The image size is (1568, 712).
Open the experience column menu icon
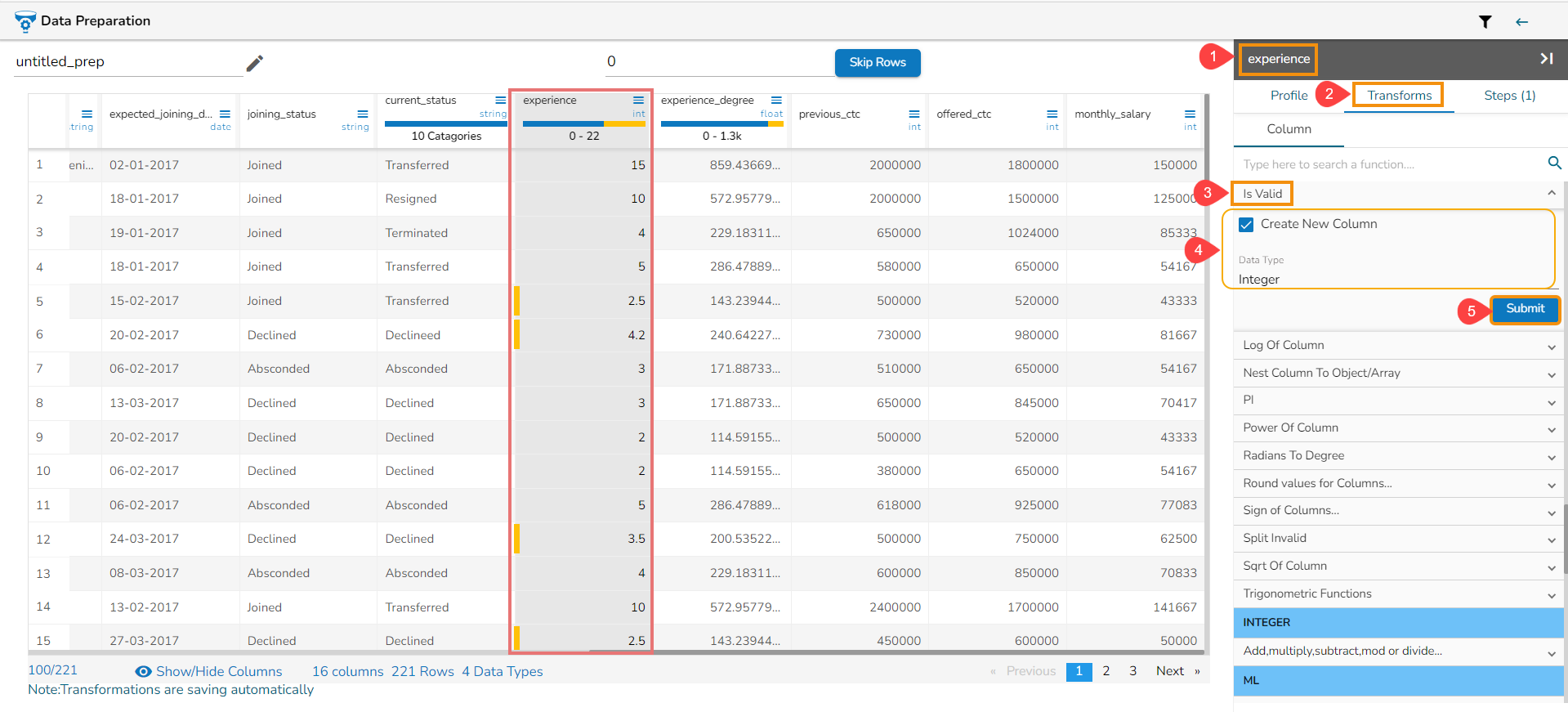638,101
